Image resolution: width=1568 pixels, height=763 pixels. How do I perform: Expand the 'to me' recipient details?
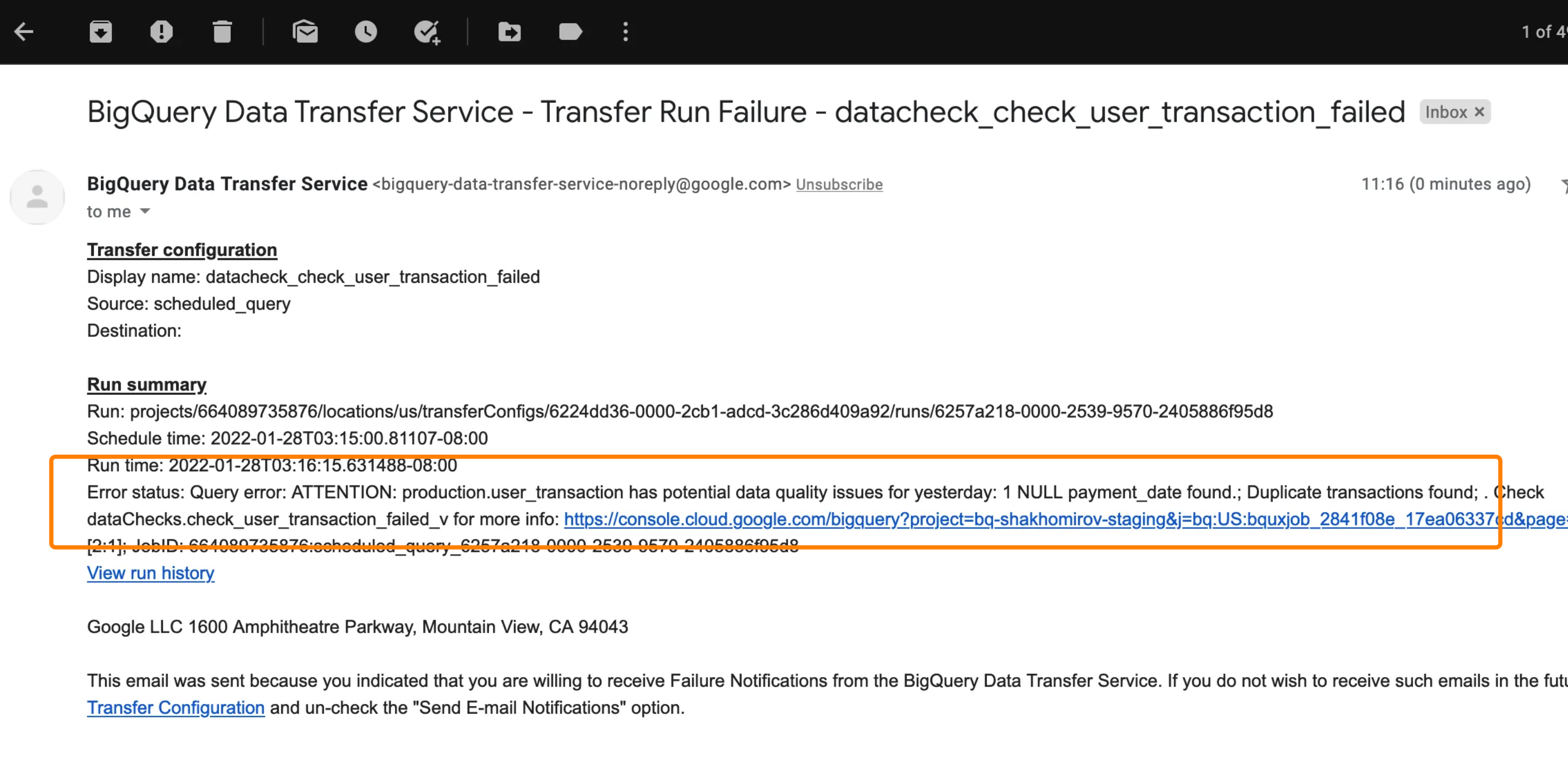click(x=145, y=211)
